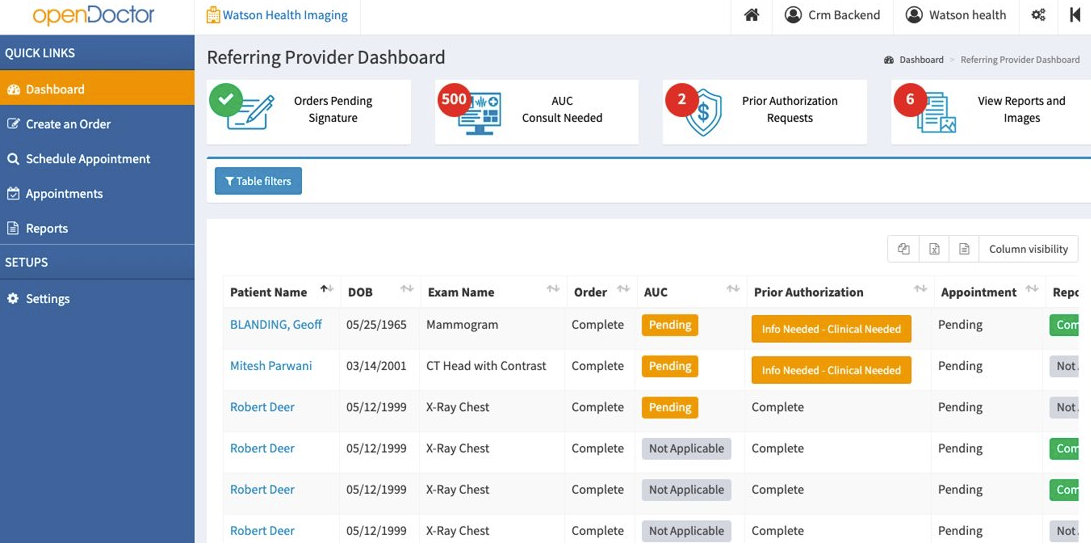
Task: Click the Orders Pending Signature card label
Action: tap(333, 109)
